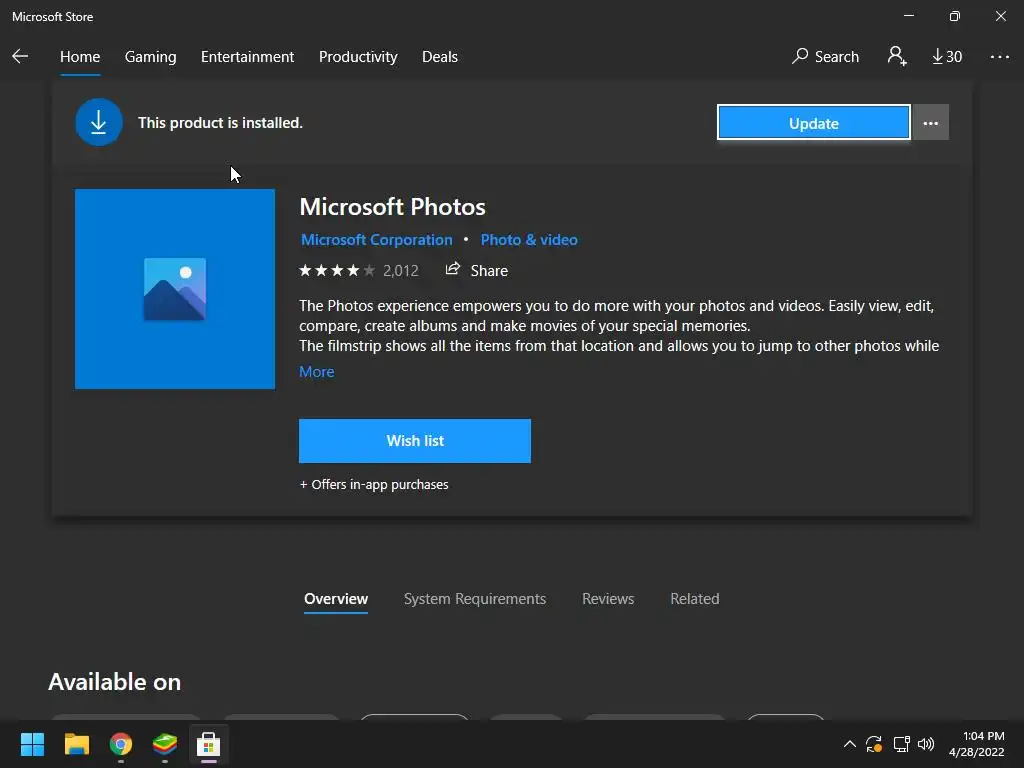Viewport: 1024px width, 768px height.
Task: Open Search in Microsoft Store
Action: pos(825,57)
